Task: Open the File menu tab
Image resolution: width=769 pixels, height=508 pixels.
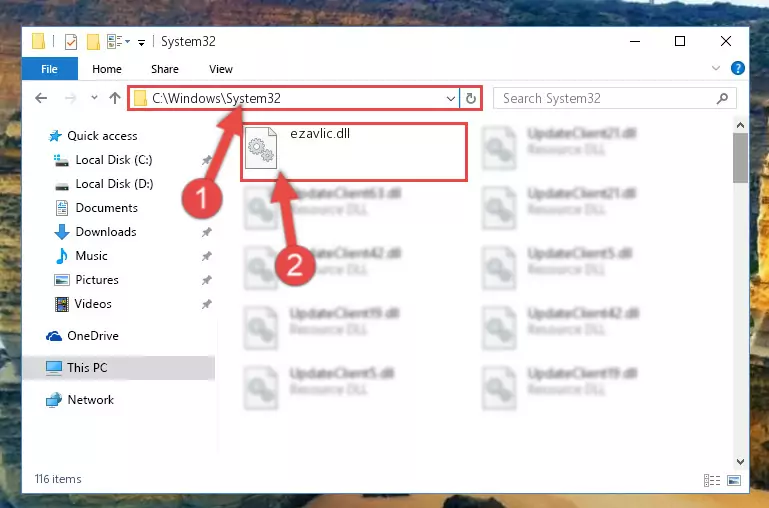Action: [x=50, y=69]
